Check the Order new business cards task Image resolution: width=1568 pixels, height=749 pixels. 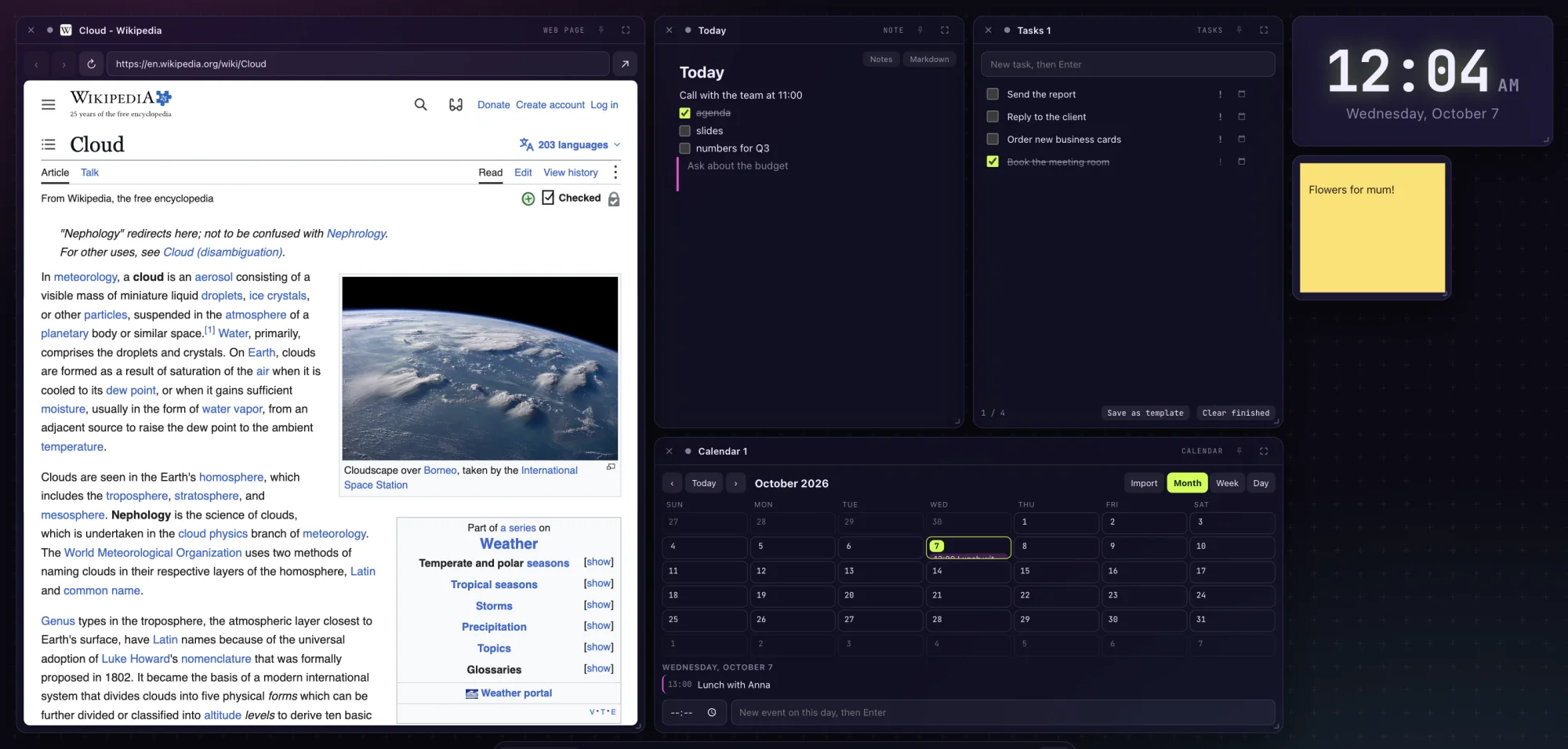coord(993,140)
